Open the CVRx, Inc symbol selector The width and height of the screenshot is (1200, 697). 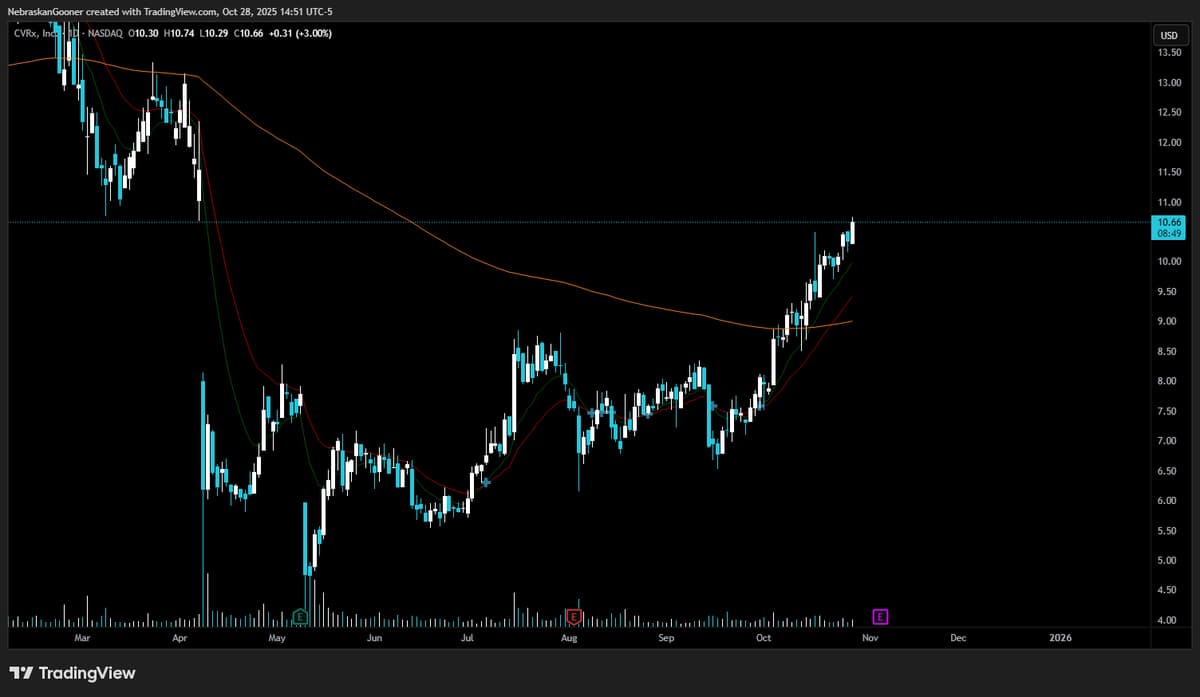tap(35, 33)
